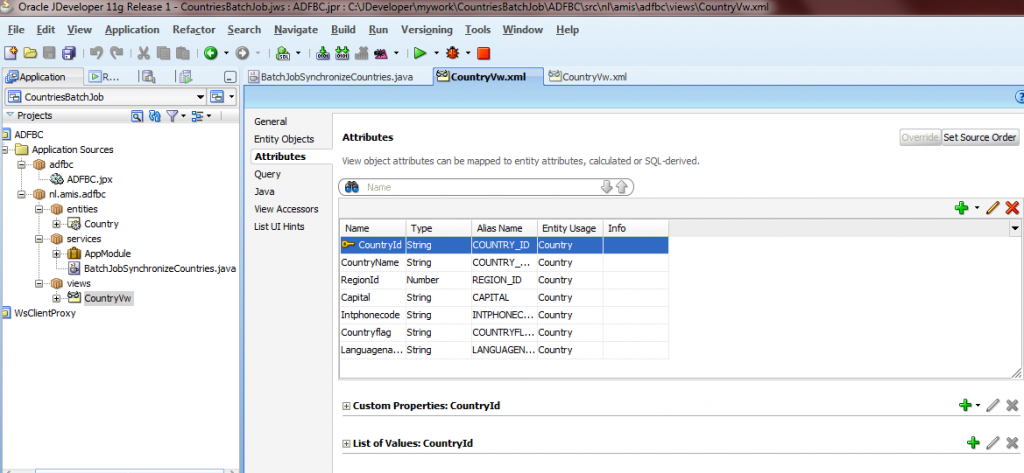This screenshot has height=473, width=1024.
Task: Open the CountriesBatchJob application dropdown
Action: point(196,97)
